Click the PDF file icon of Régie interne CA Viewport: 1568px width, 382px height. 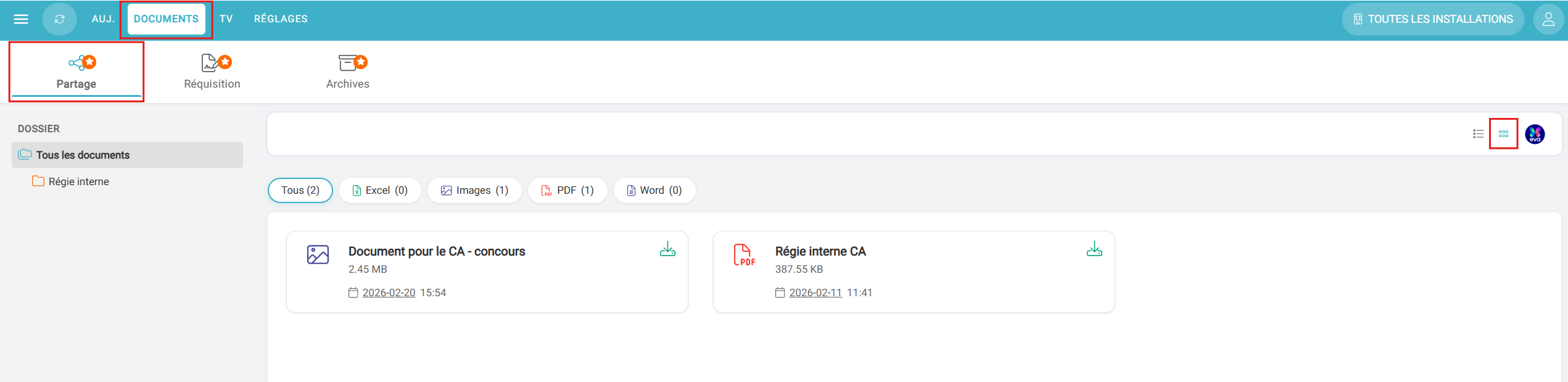pos(744,255)
